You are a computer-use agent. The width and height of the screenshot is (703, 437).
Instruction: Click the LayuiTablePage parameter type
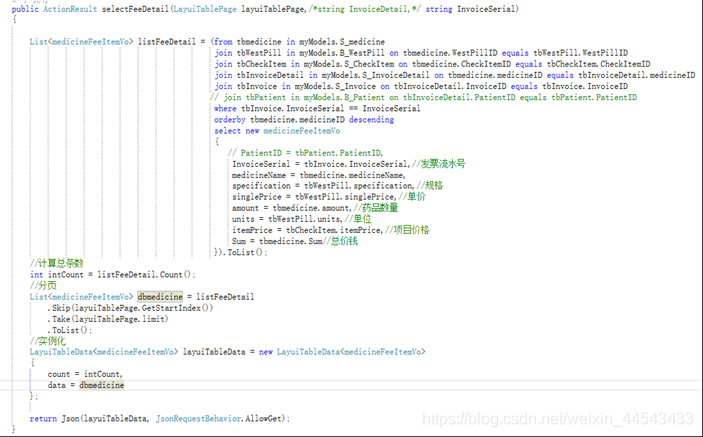tap(205, 9)
